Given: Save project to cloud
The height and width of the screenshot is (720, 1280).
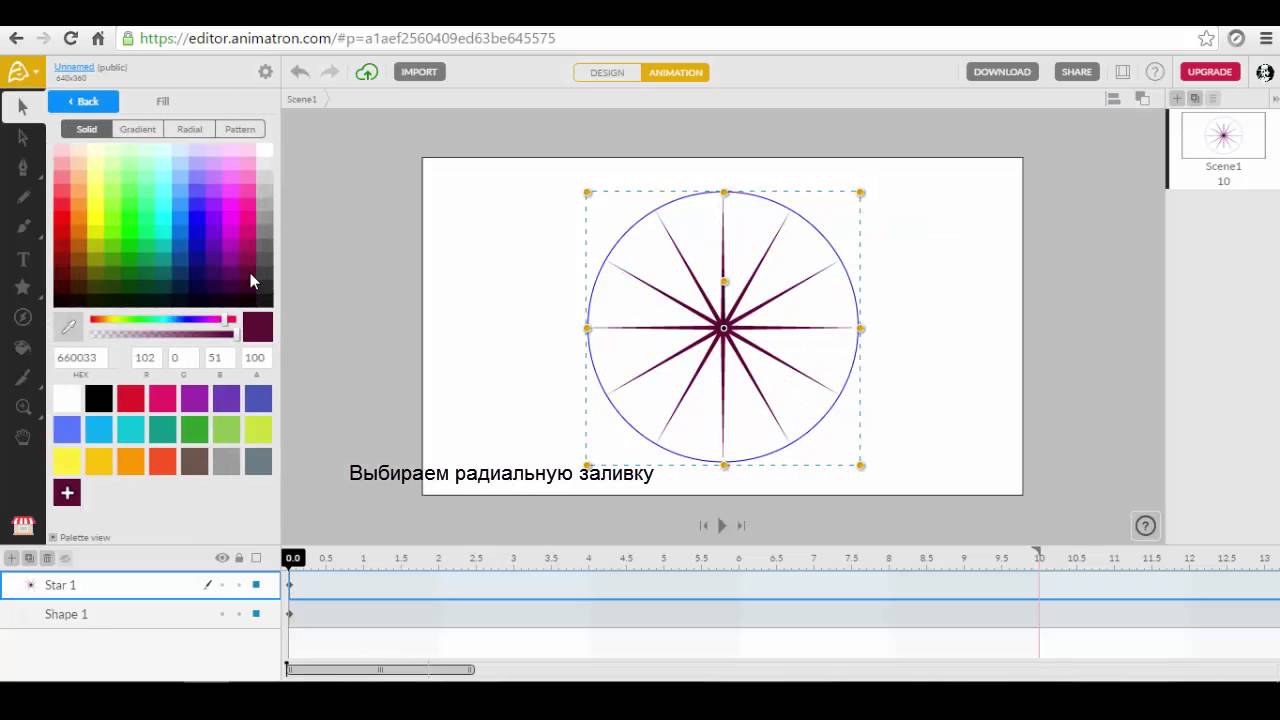Looking at the screenshot, I should click(x=367, y=72).
